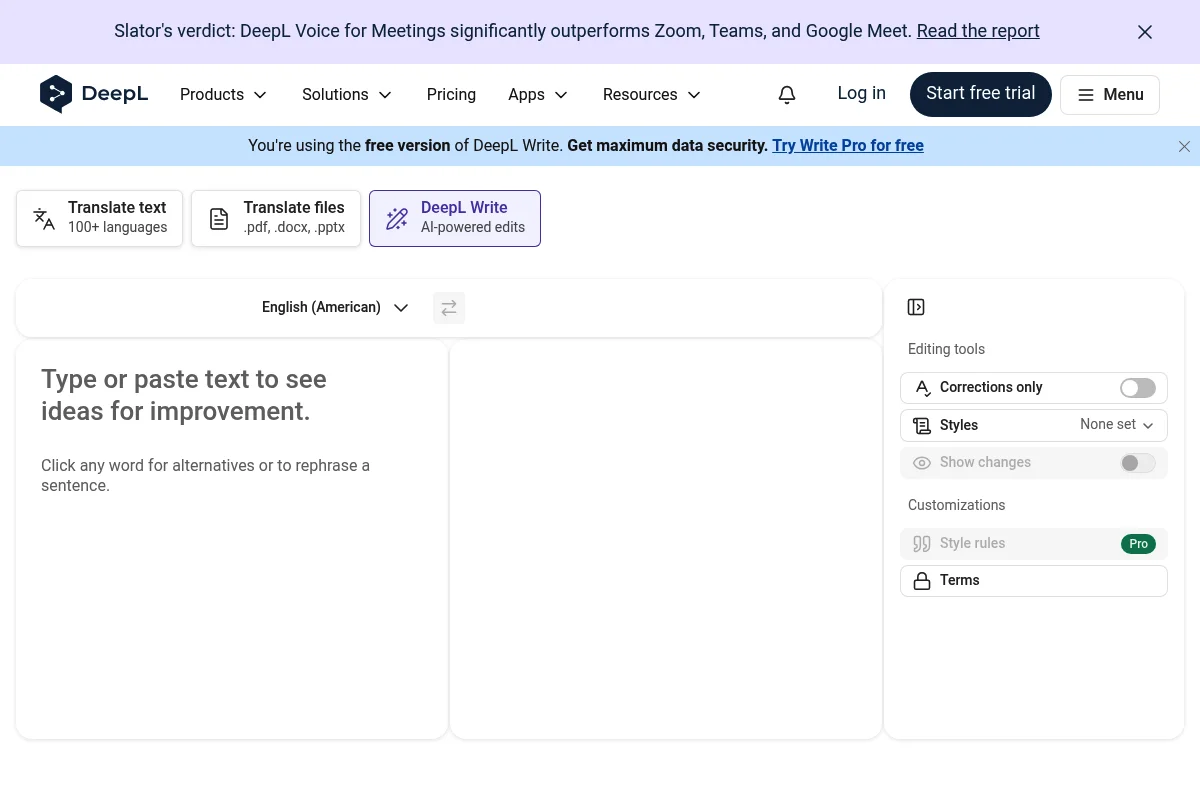Click the DeepL Write magic pen icon
The height and width of the screenshot is (800, 1200).
(397, 219)
